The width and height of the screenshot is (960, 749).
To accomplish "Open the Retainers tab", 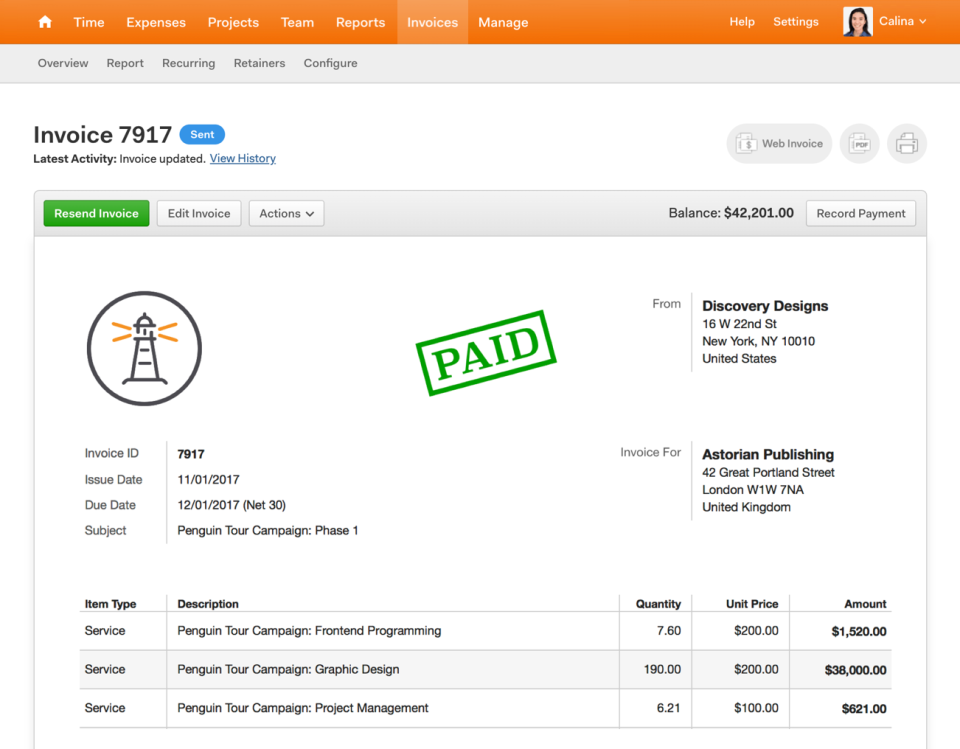I will (259, 63).
